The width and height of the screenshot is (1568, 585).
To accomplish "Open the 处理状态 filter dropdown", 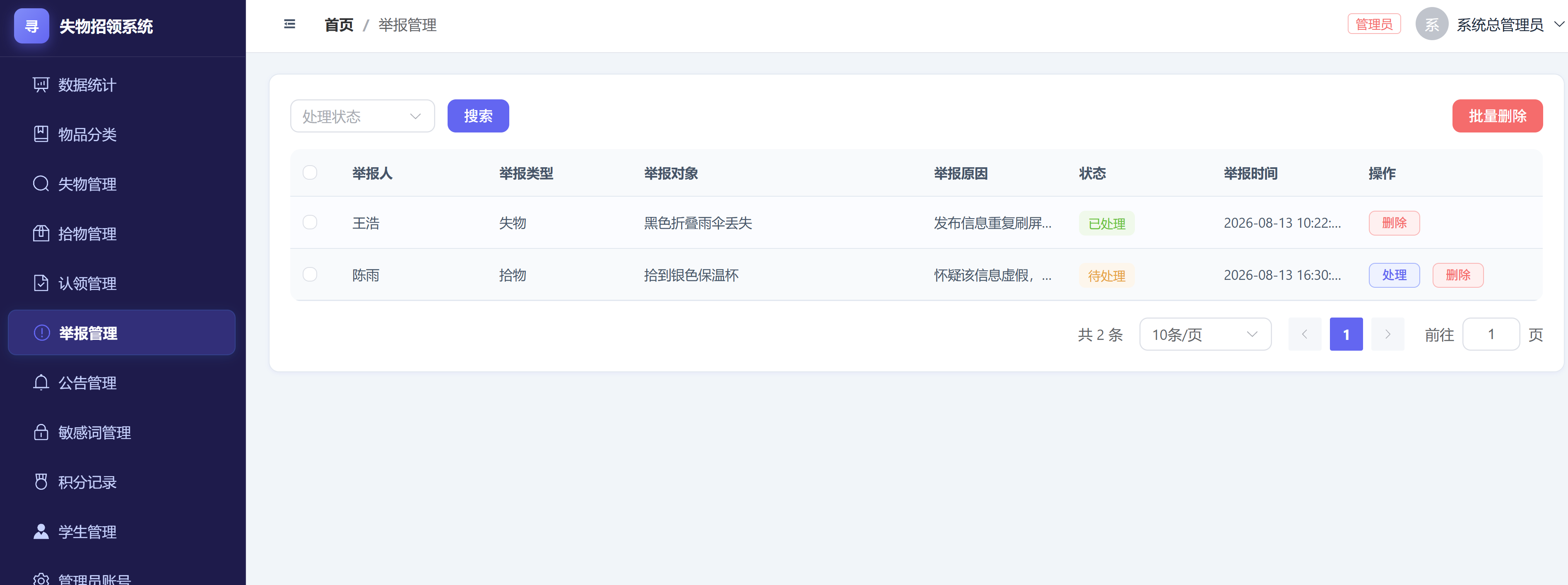I will coord(362,116).
